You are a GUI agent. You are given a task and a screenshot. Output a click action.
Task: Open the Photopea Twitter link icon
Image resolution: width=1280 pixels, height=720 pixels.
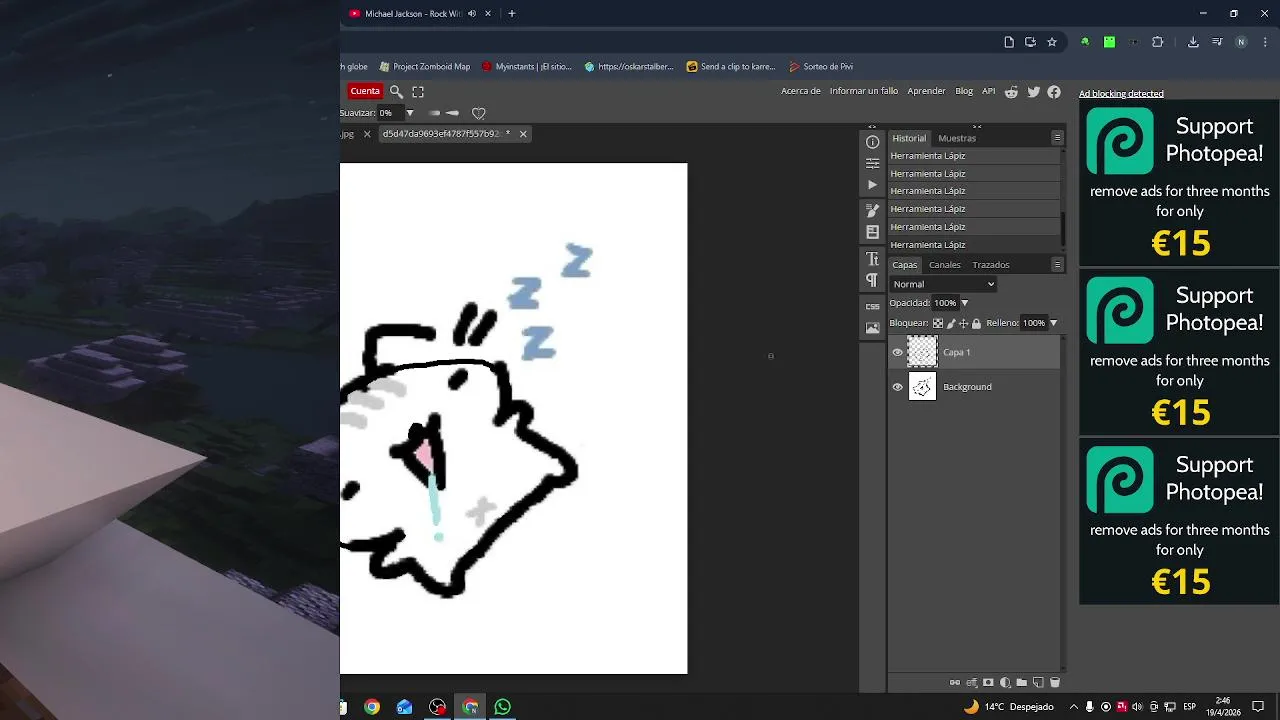(1033, 91)
